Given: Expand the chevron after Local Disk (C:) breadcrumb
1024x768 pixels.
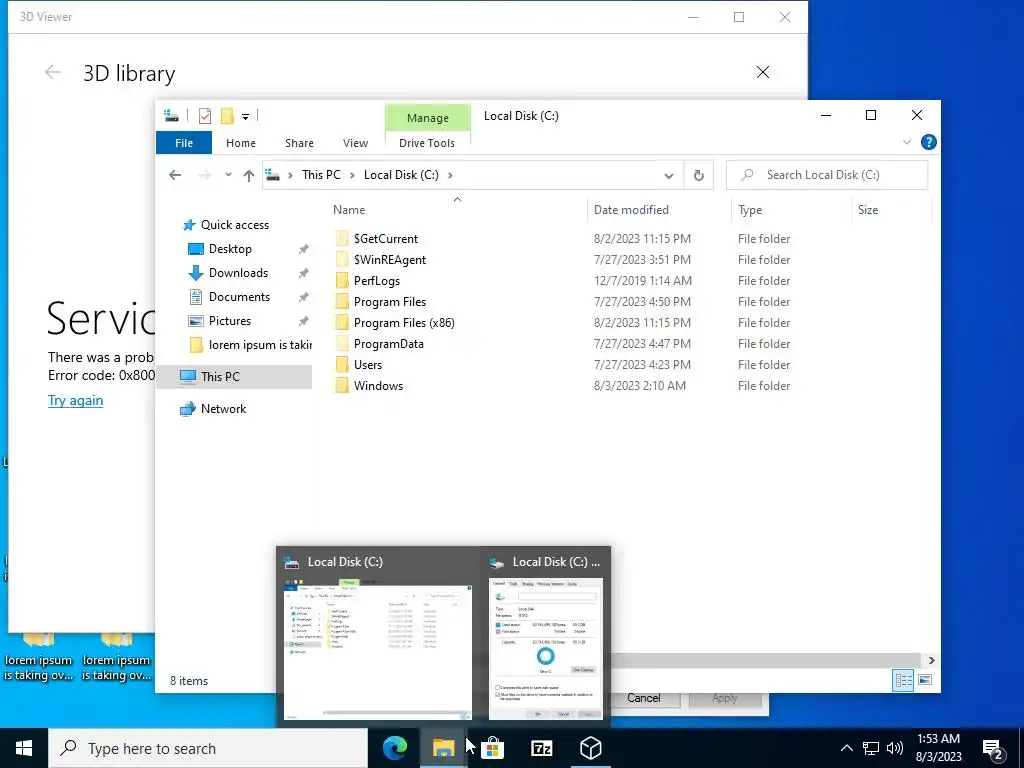Looking at the screenshot, I should (x=450, y=175).
